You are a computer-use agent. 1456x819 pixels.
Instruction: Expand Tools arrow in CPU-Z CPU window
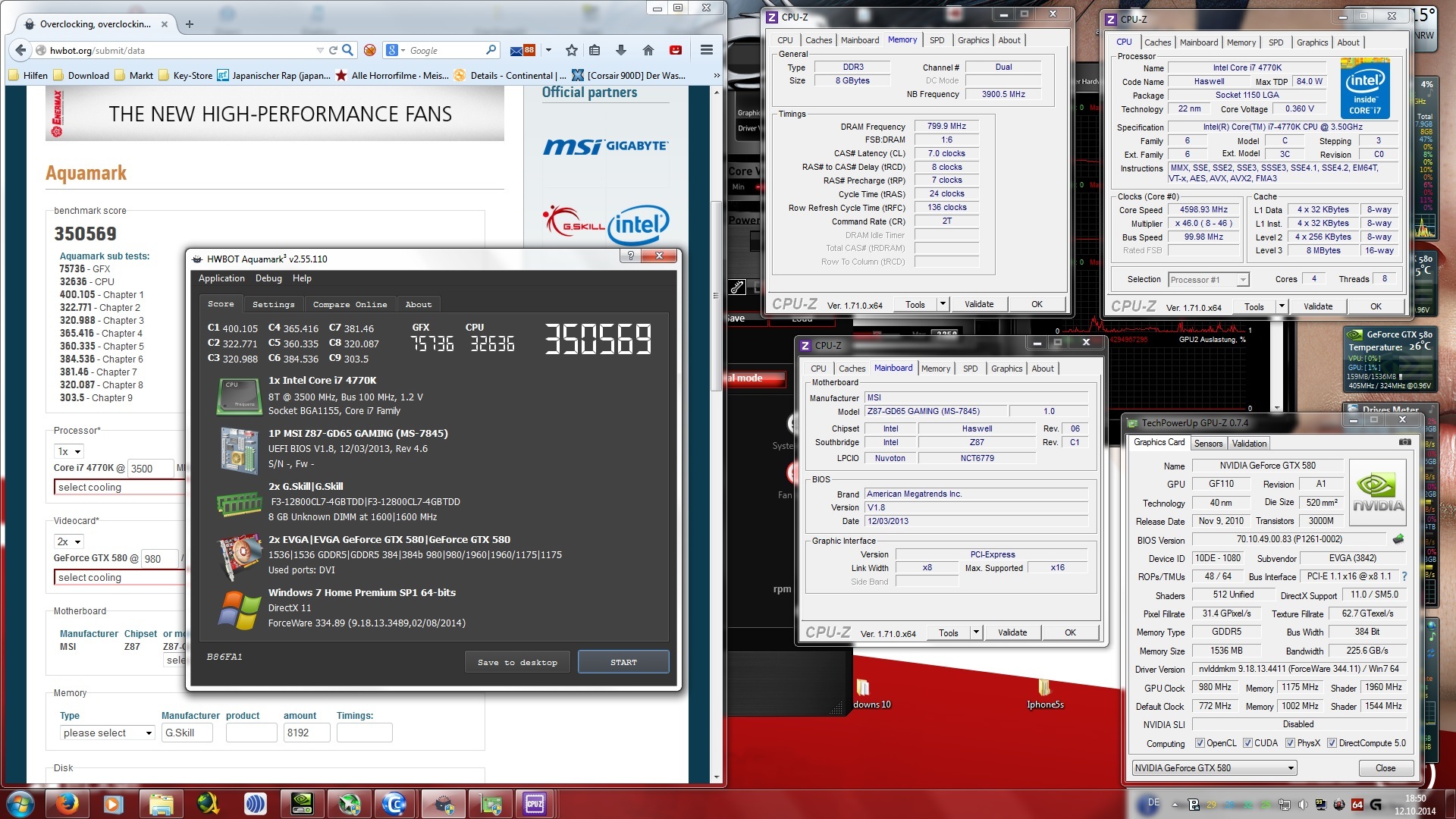point(1282,306)
